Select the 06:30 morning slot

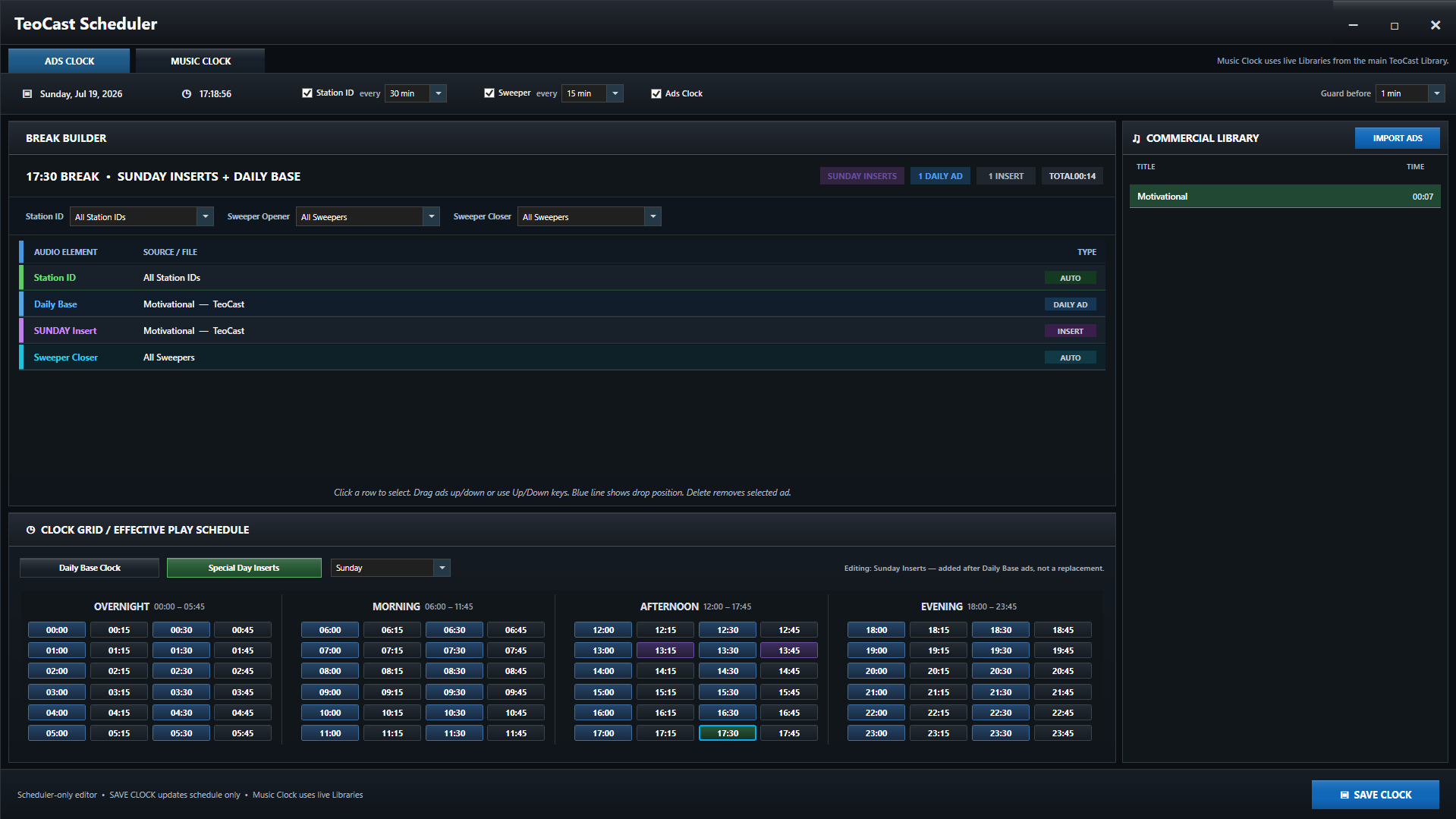point(454,630)
